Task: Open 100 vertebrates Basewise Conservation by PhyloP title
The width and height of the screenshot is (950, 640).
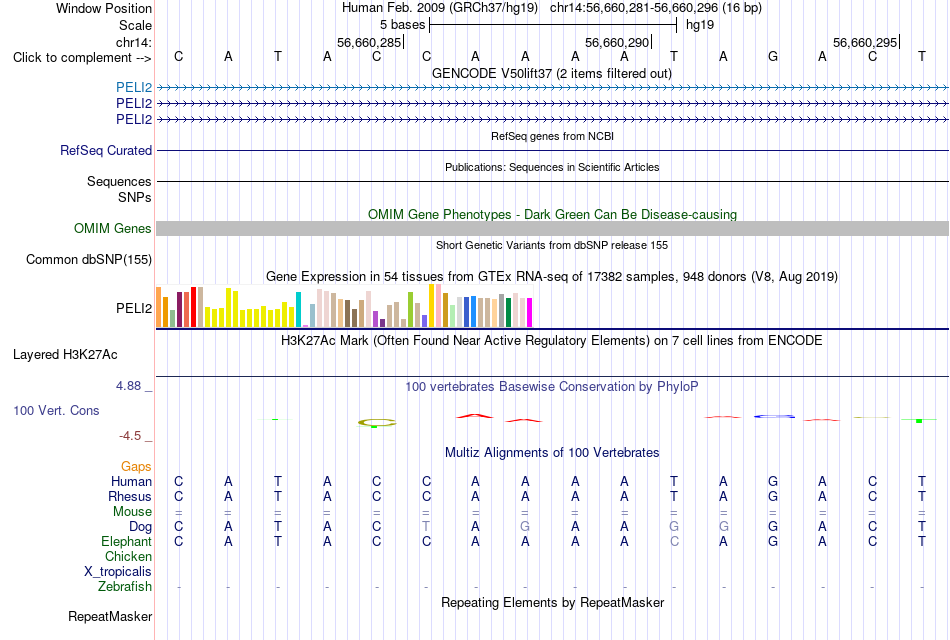Action: (552, 387)
